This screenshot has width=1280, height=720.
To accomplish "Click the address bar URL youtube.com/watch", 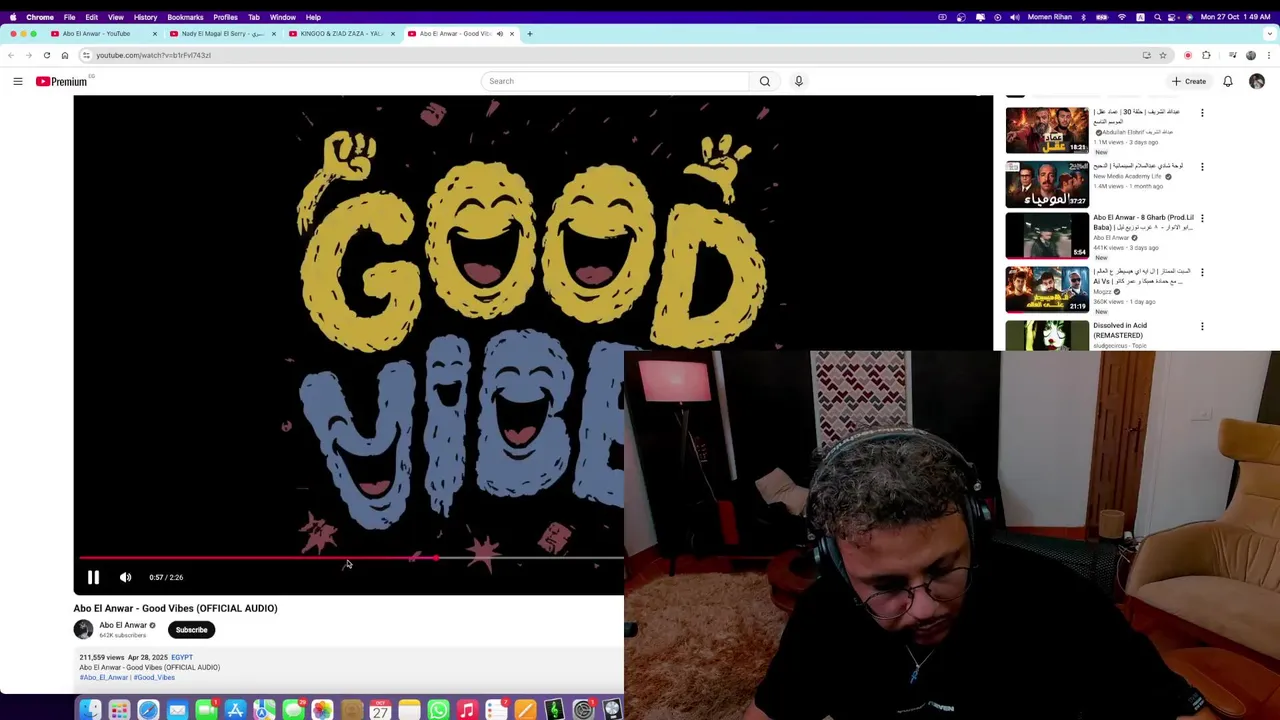I will (x=153, y=55).
